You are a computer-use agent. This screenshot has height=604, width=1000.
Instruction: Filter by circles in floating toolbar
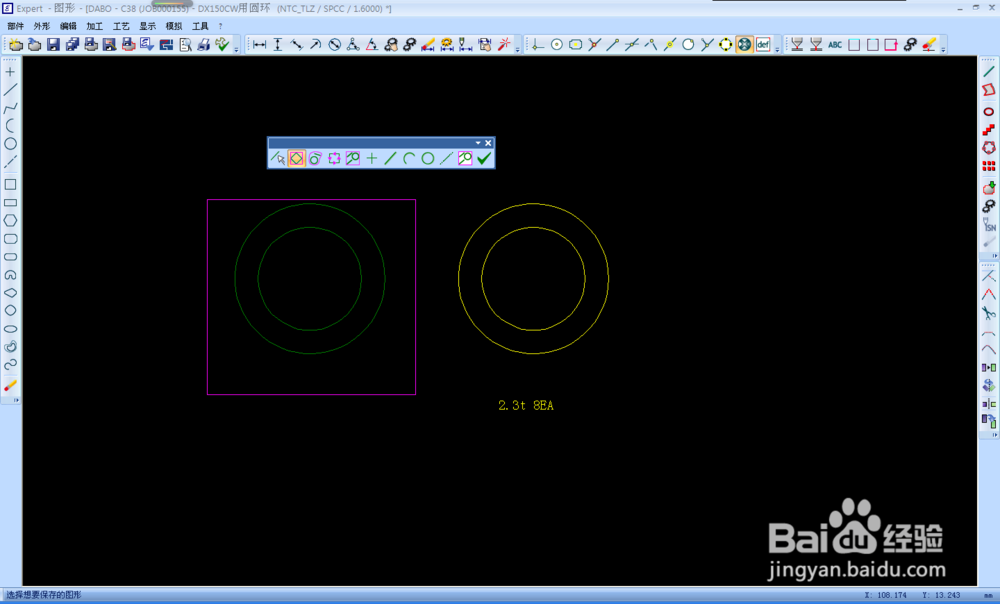click(x=428, y=158)
